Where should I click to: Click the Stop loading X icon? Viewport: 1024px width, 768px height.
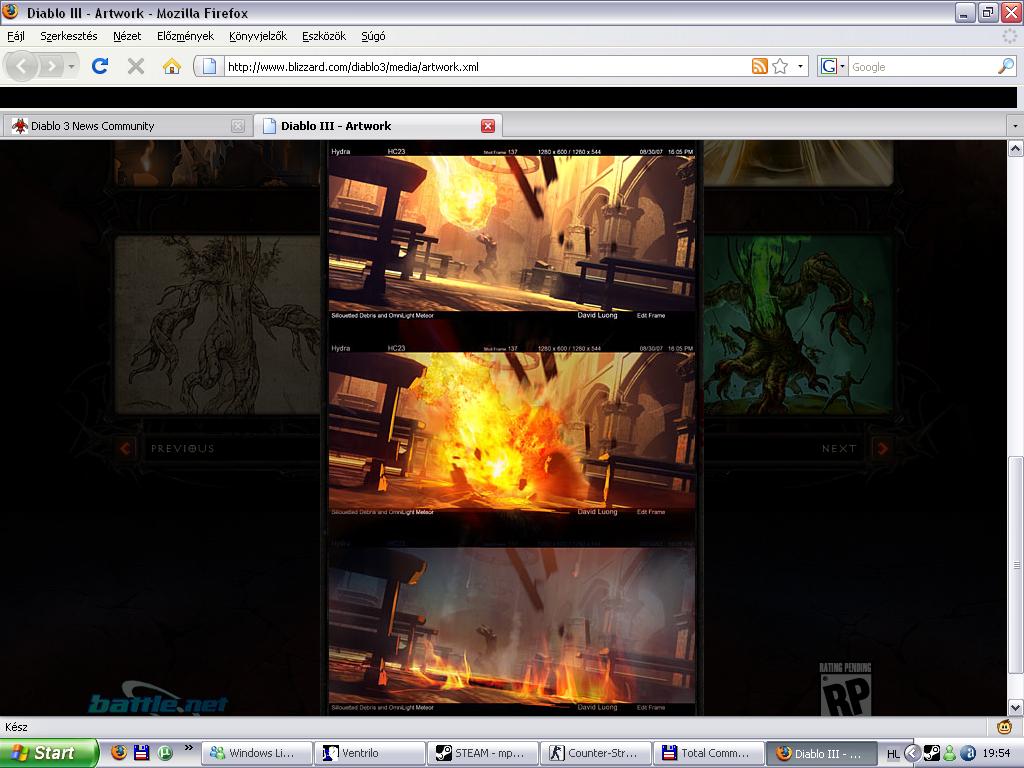(x=135, y=66)
